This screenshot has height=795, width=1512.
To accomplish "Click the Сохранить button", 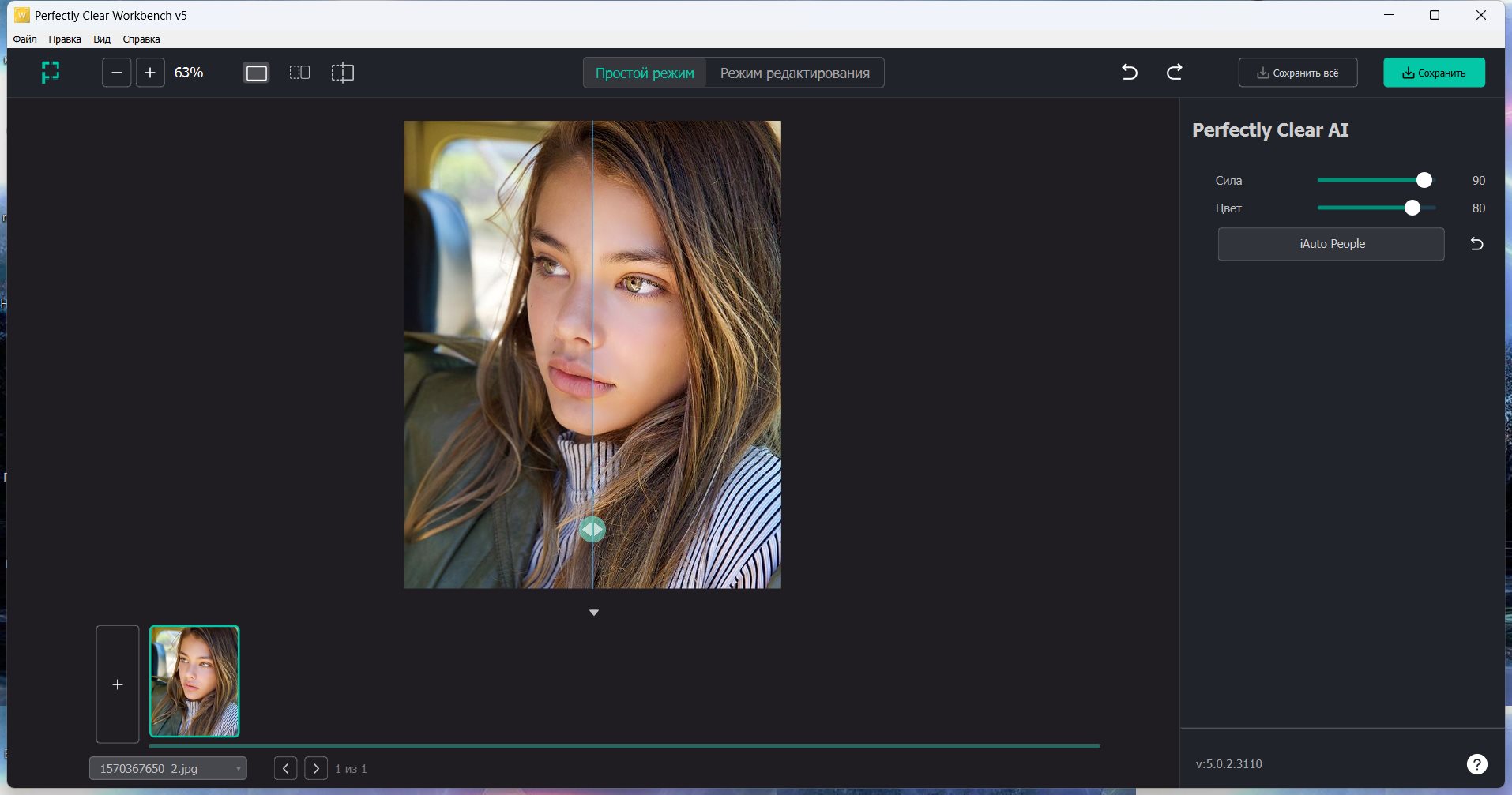I will coord(1434,73).
